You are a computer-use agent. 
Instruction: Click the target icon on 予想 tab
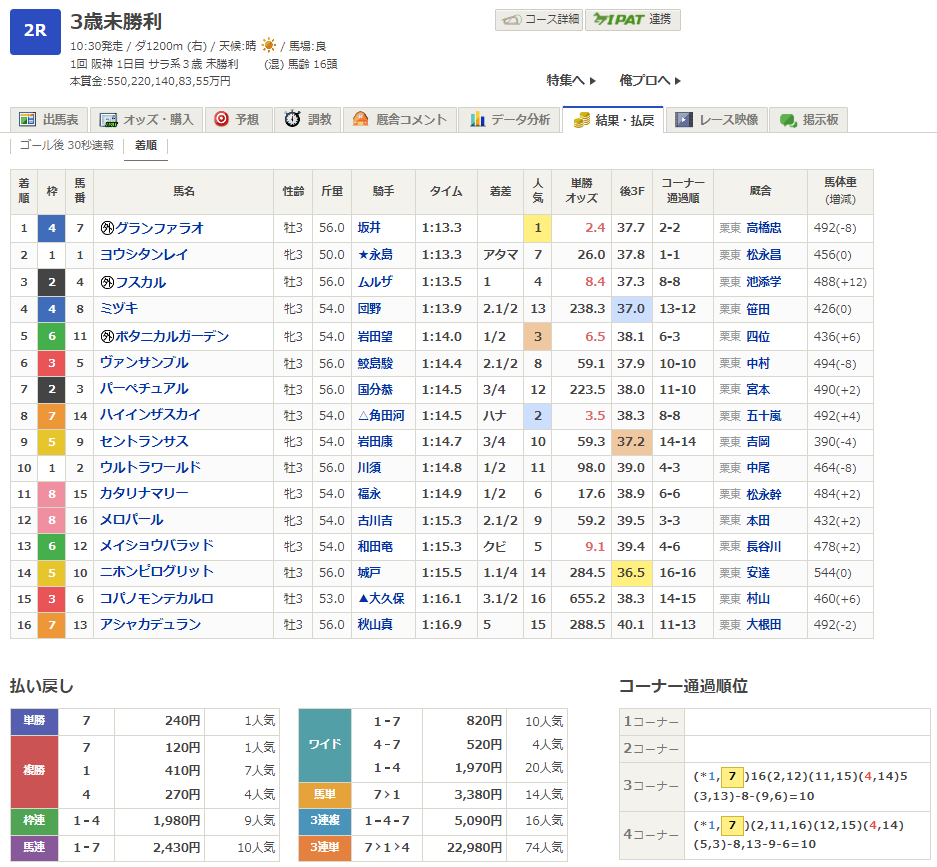coord(221,119)
